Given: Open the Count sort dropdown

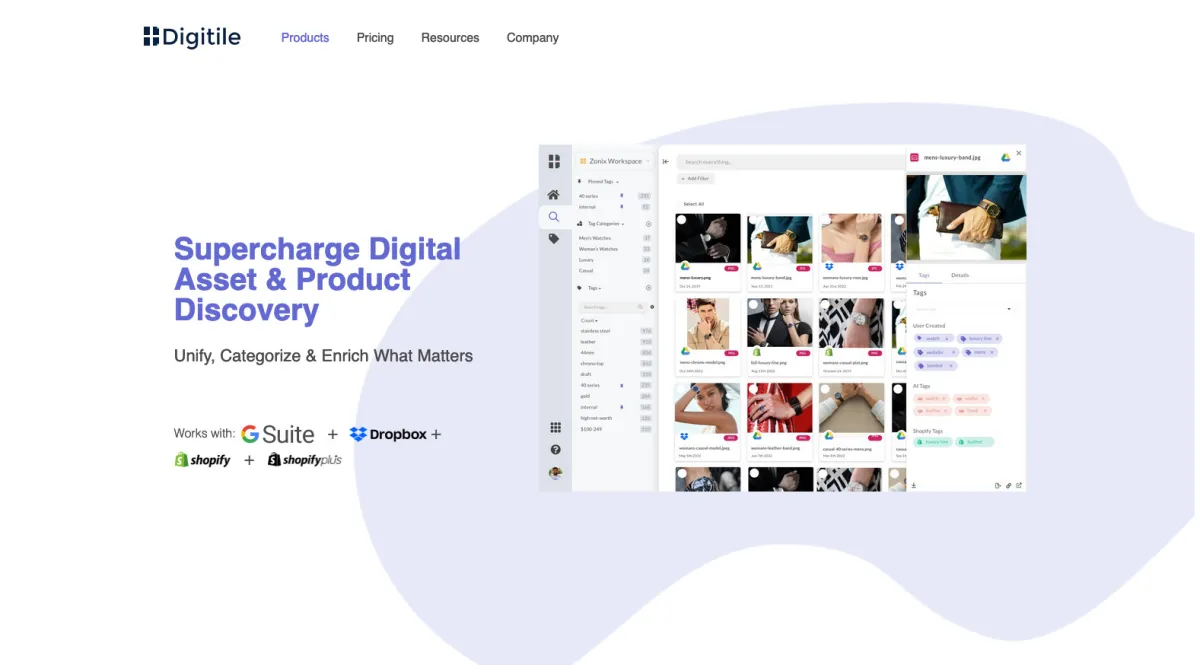Looking at the screenshot, I should click(x=589, y=320).
